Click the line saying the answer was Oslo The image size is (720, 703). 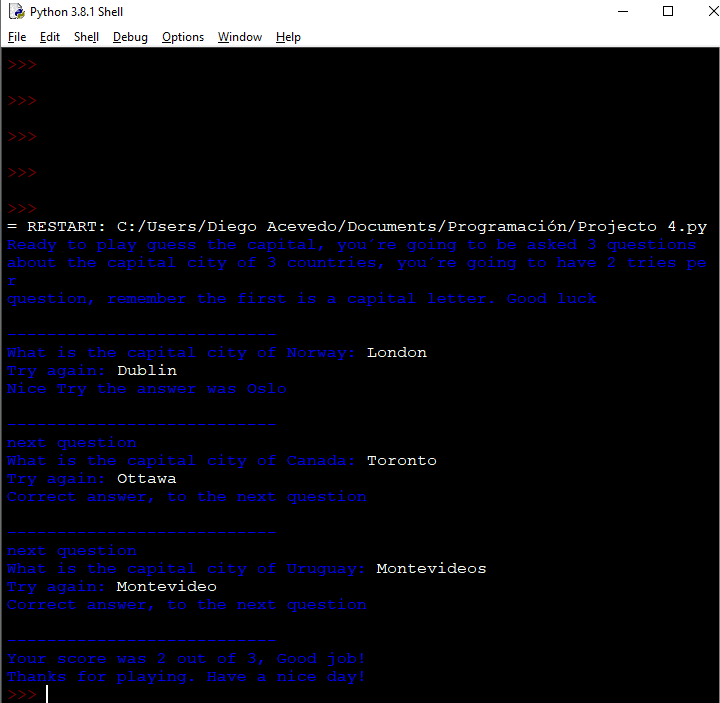(x=146, y=389)
